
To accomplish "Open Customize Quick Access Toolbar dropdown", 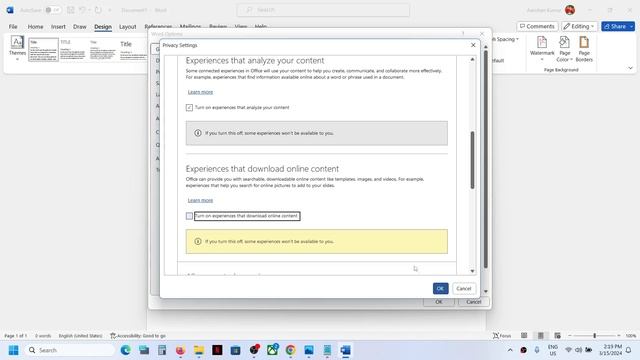I will coord(110,10).
